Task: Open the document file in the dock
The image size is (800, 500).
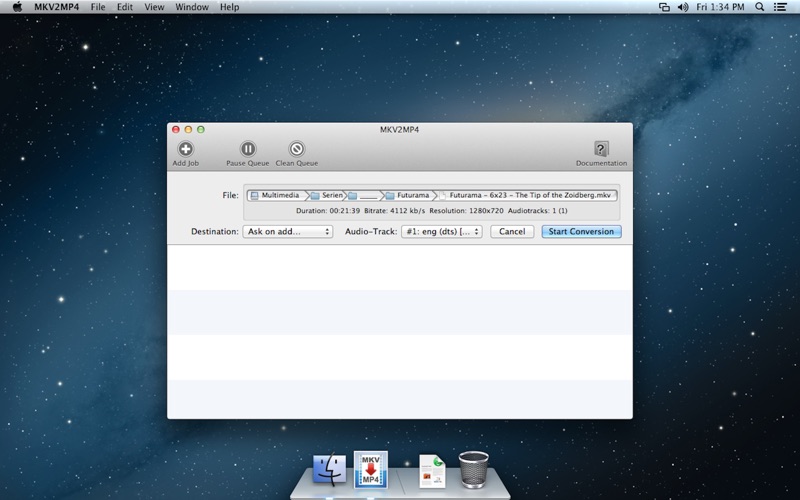Action: coord(432,470)
